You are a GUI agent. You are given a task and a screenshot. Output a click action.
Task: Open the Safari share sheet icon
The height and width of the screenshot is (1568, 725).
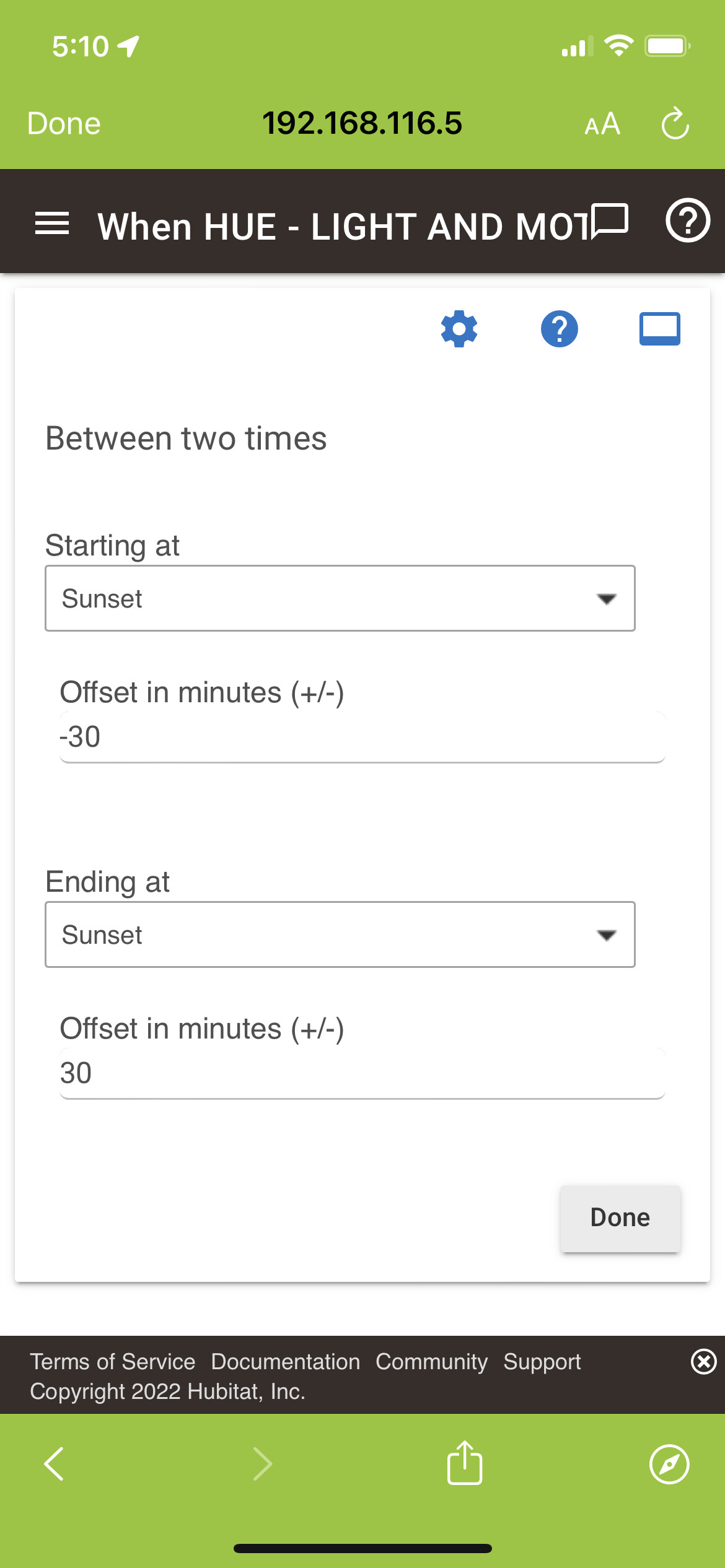465,1463
